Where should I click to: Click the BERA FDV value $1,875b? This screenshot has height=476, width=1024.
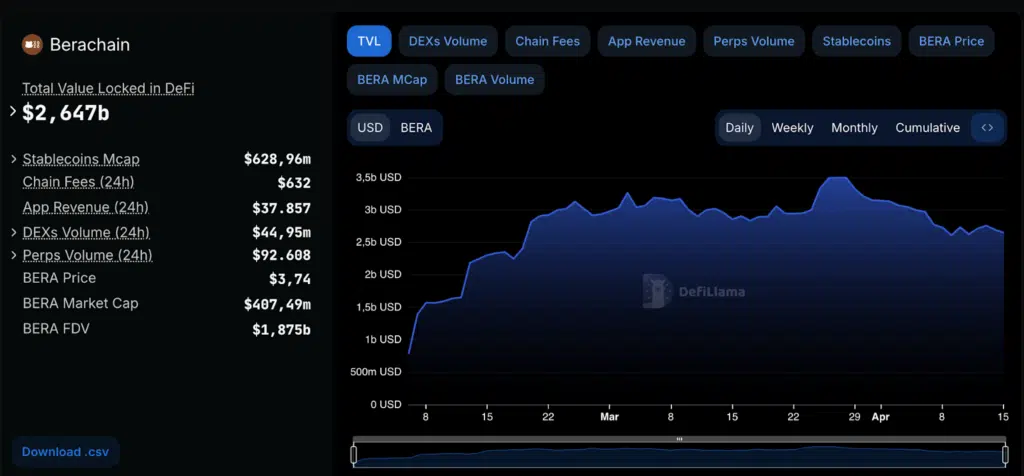tap(281, 330)
